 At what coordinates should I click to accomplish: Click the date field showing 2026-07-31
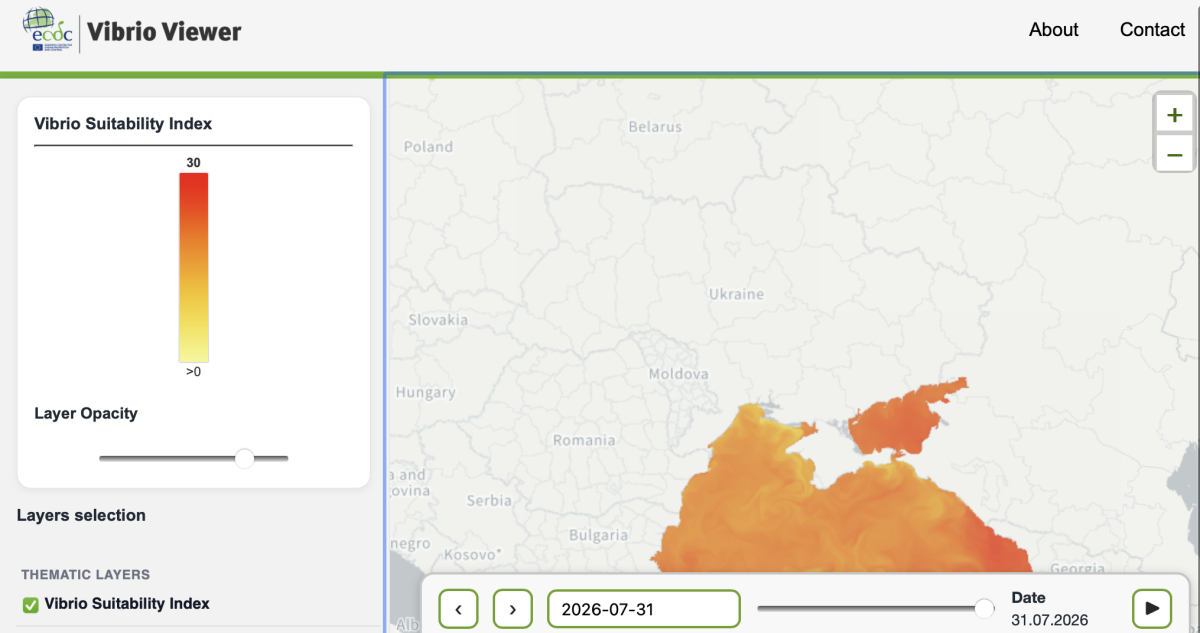pyautogui.click(x=644, y=608)
